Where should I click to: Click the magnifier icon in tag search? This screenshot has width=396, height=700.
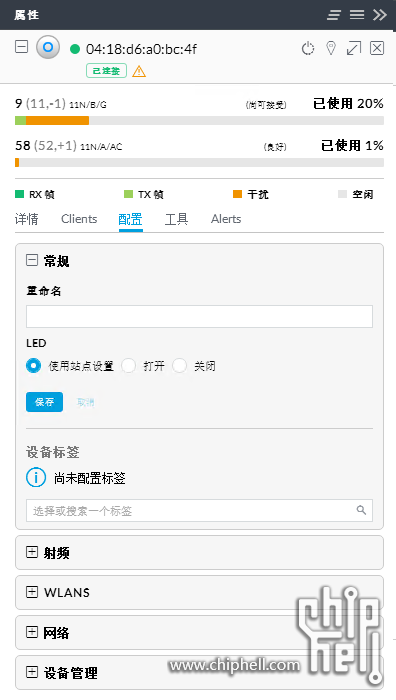(x=361, y=510)
